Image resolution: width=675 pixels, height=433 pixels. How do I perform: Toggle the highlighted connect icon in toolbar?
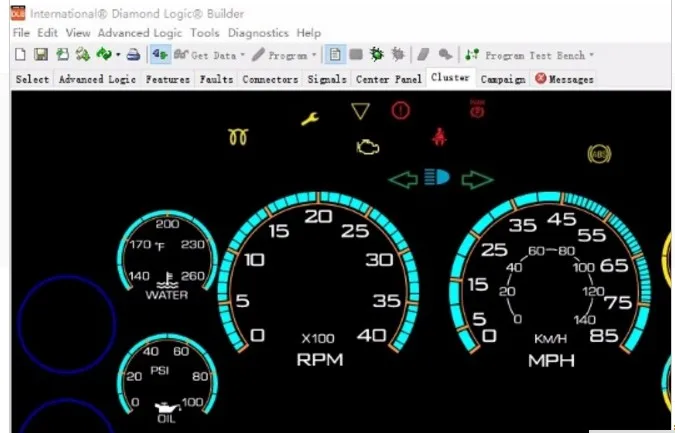[x=160, y=55]
